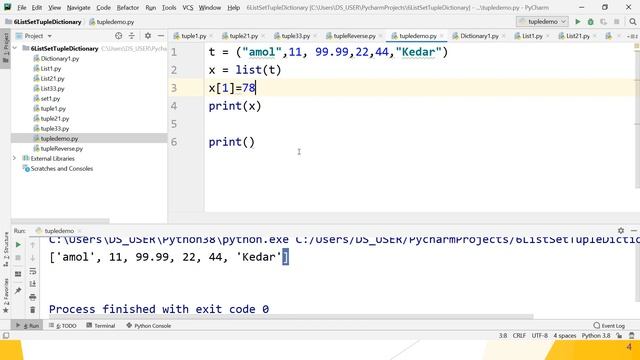640x360 pixels.
Task: Switch to List1.py editor tab
Action: 532,36
